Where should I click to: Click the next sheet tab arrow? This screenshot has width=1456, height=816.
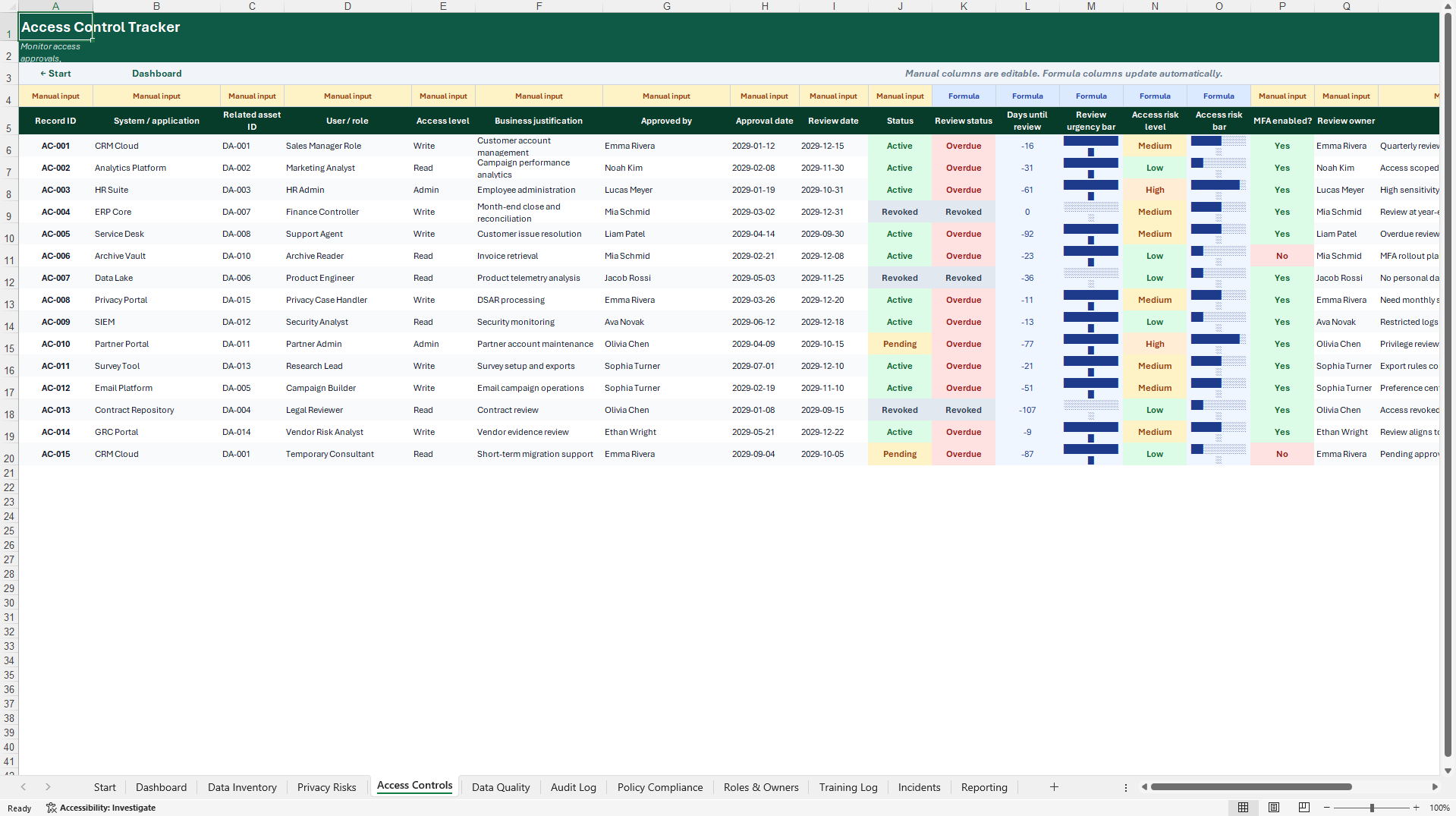(48, 787)
